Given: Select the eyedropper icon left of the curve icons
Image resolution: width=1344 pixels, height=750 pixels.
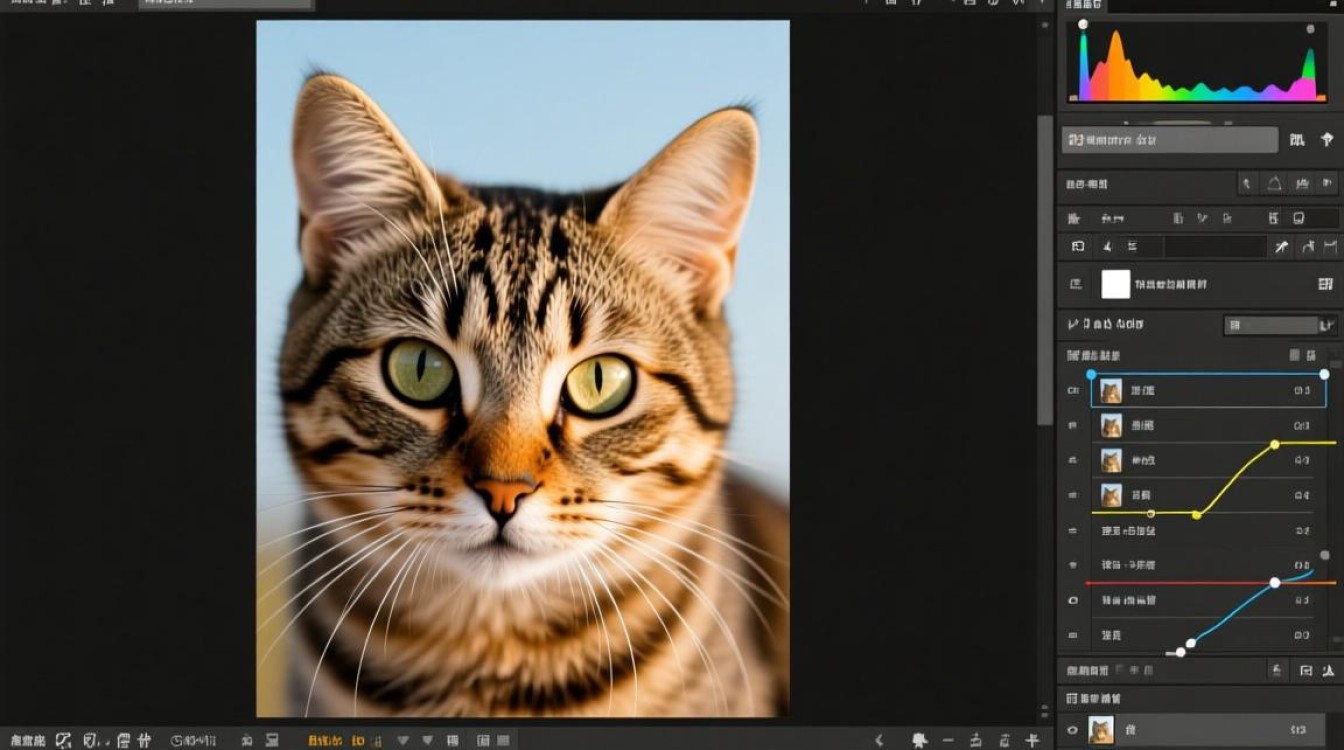Looking at the screenshot, I should pos(1281,247).
